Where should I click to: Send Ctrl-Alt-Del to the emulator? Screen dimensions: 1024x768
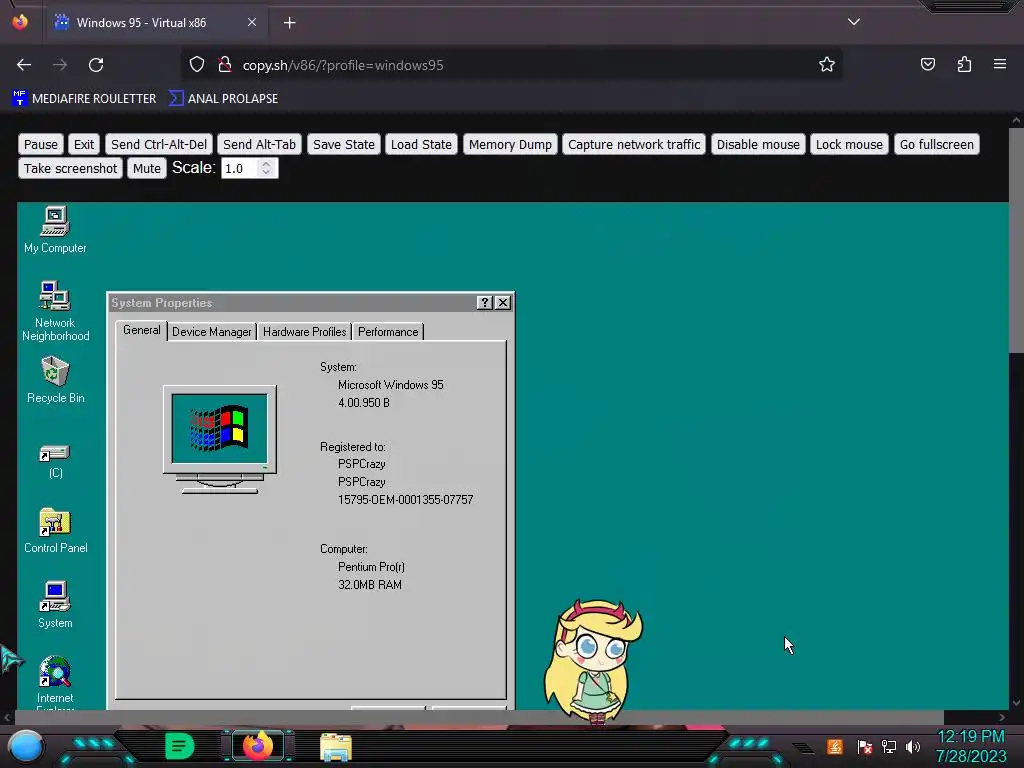point(159,144)
